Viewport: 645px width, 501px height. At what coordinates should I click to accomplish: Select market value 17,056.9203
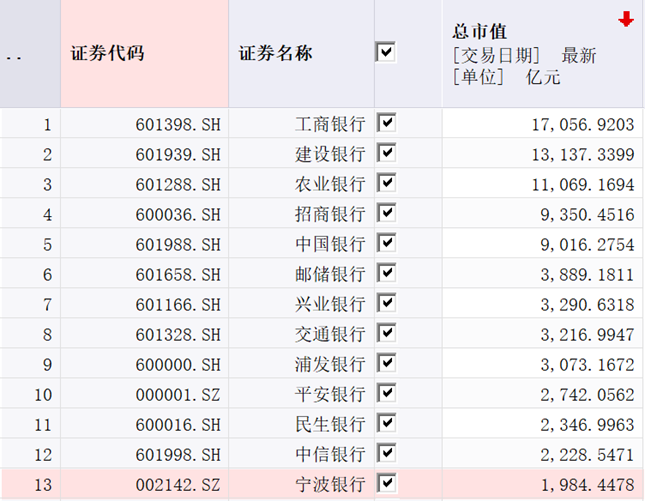tap(542, 124)
